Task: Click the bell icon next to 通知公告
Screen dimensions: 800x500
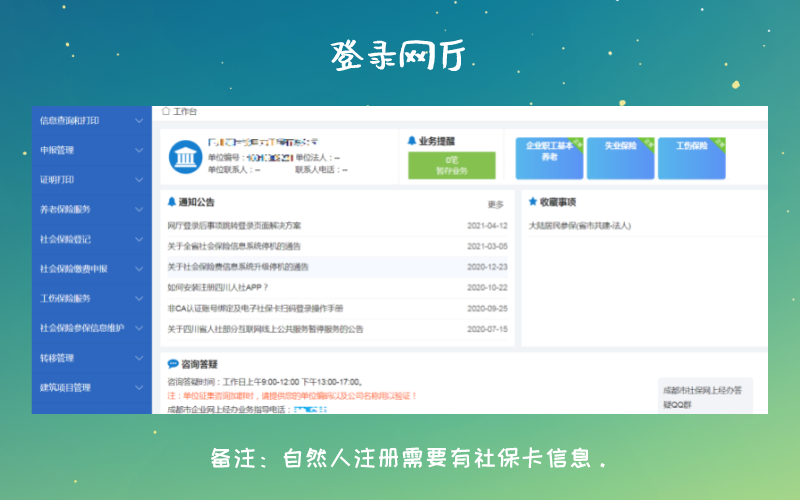Action: pos(172,202)
